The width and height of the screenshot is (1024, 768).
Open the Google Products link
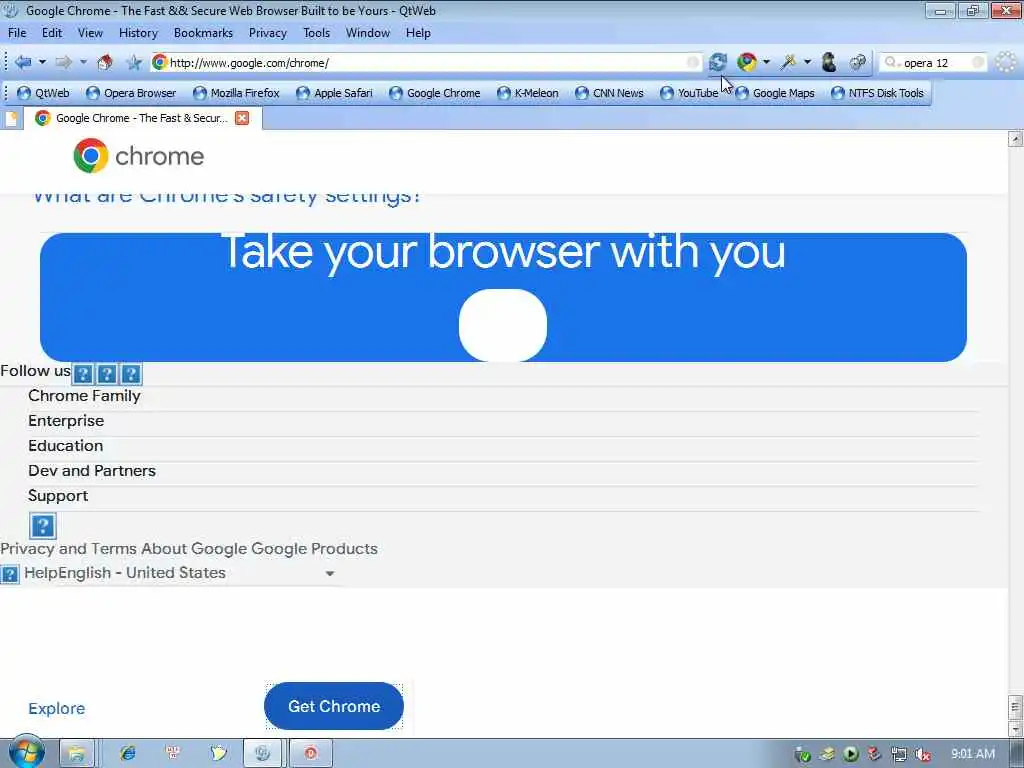coord(314,549)
